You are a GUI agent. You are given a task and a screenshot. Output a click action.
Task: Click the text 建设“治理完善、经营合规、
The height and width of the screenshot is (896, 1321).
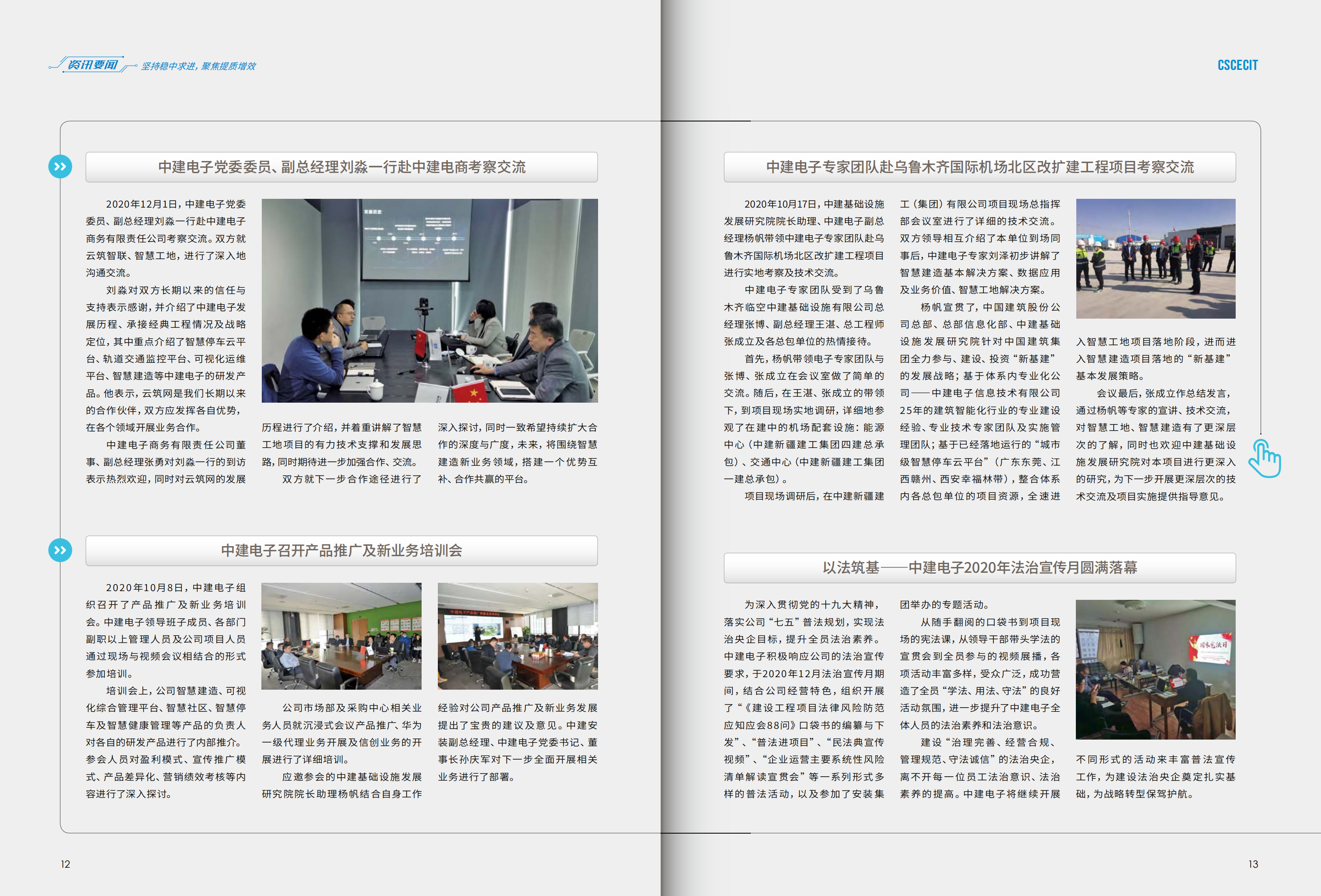(989, 742)
